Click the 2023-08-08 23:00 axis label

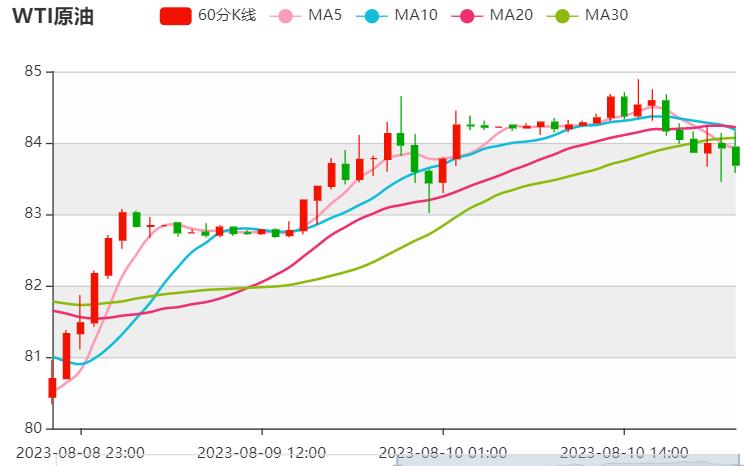click(x=80, y=452)
